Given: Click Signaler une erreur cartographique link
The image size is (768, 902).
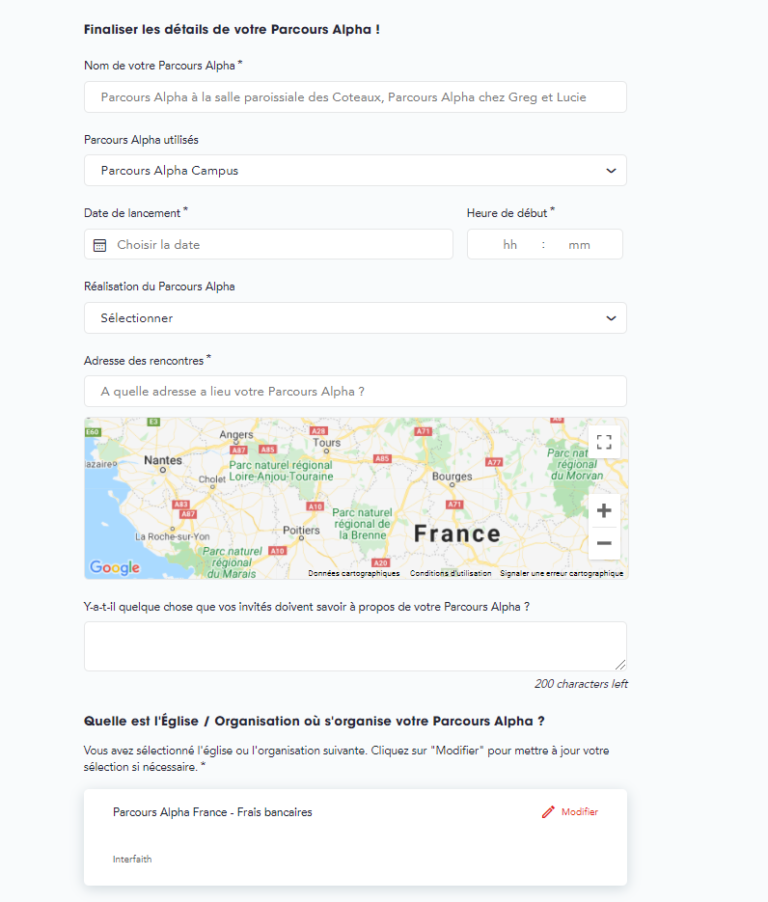Looking at the screenshot, I should click(561, 574).
